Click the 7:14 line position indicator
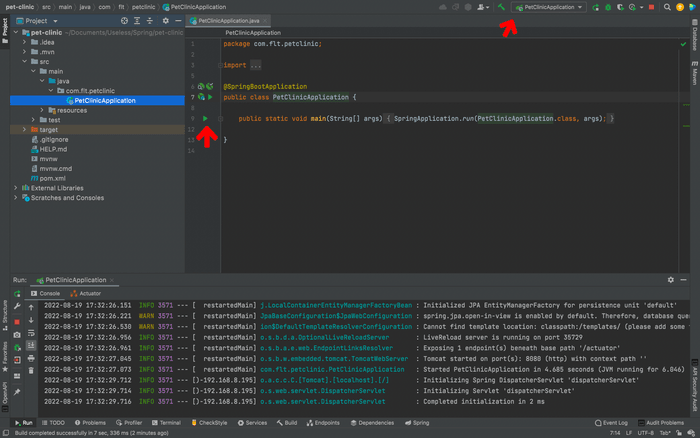 [615, 433]
